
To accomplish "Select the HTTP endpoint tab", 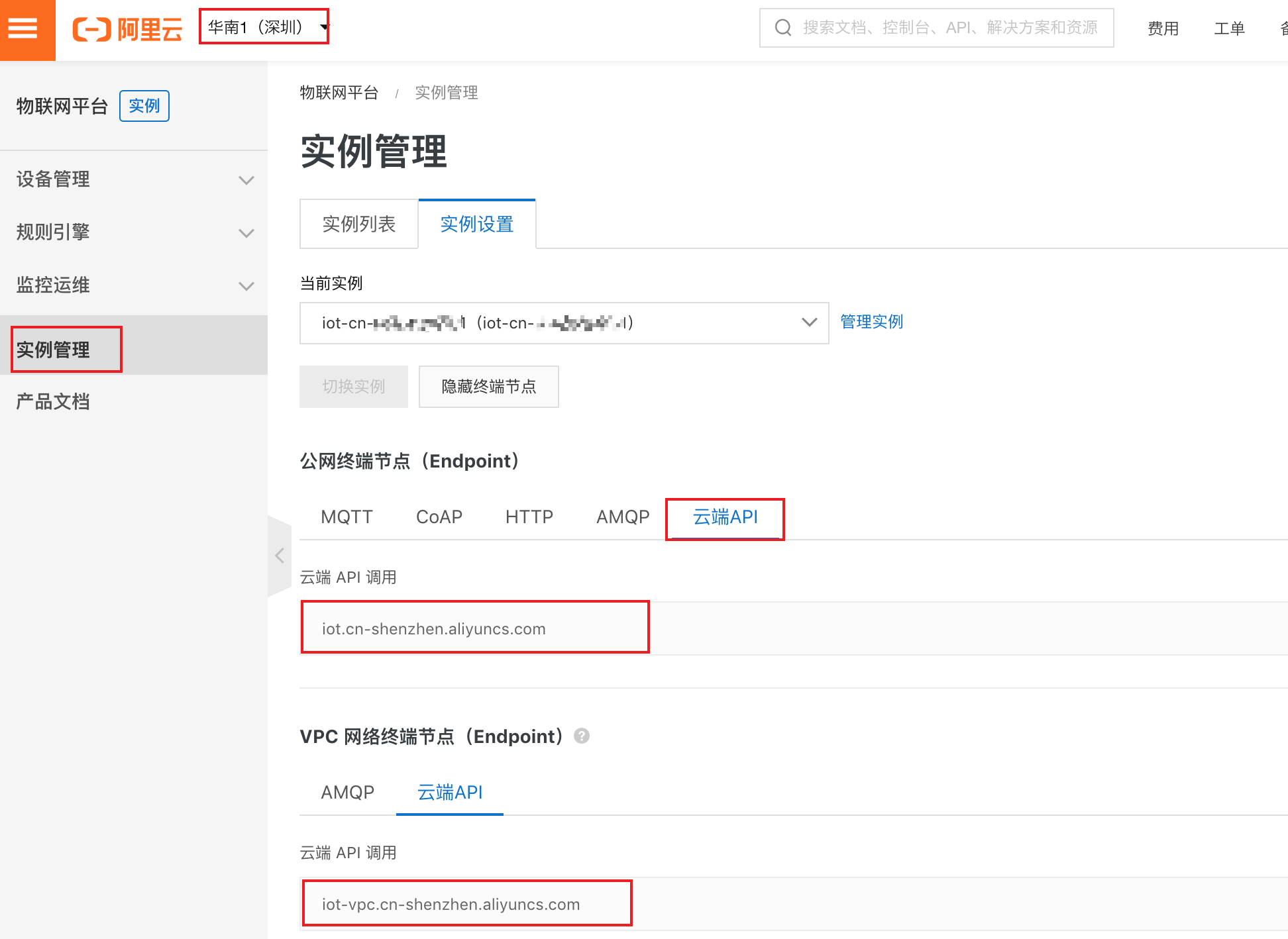I will coord(529,517).
